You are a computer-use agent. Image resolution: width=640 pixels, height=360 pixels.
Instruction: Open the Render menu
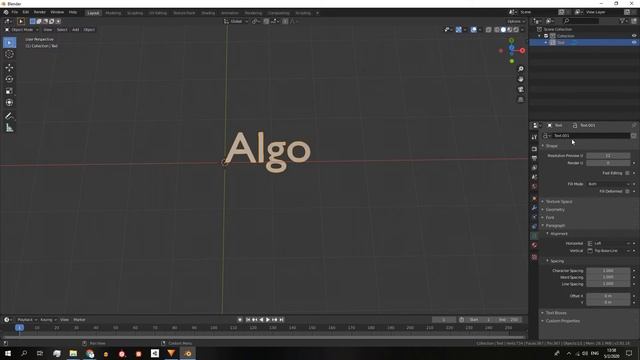(40, 13)
